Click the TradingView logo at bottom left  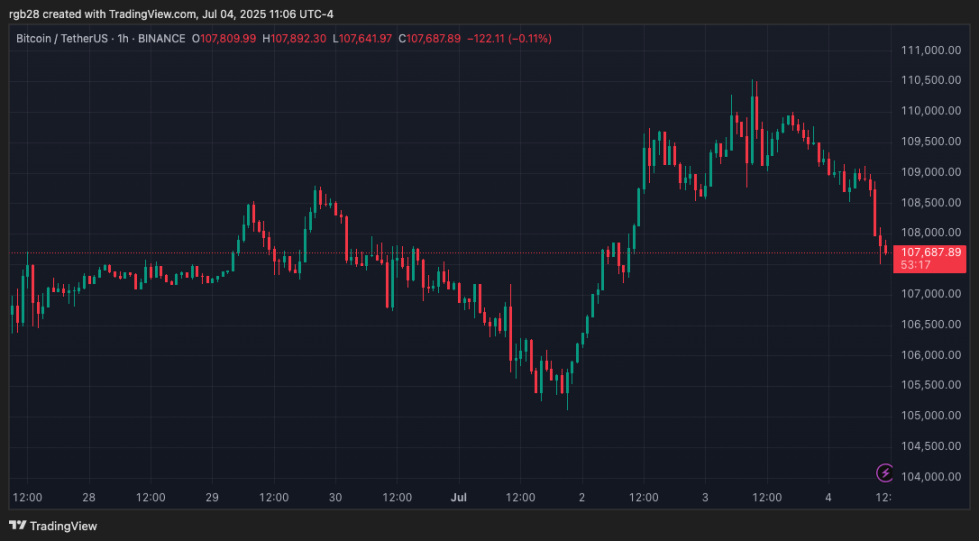53,525
